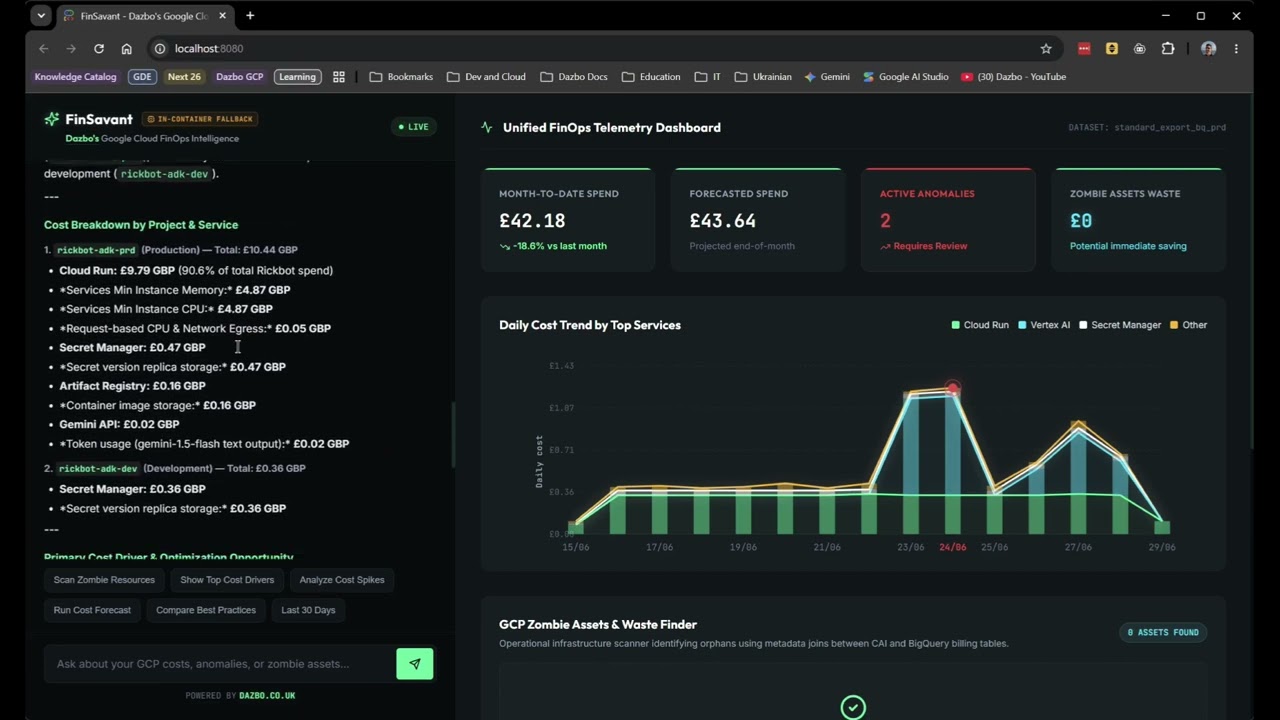Click the Requires Review trend icon
Viewport: 1280px width, 720px height.
[885, 246]
